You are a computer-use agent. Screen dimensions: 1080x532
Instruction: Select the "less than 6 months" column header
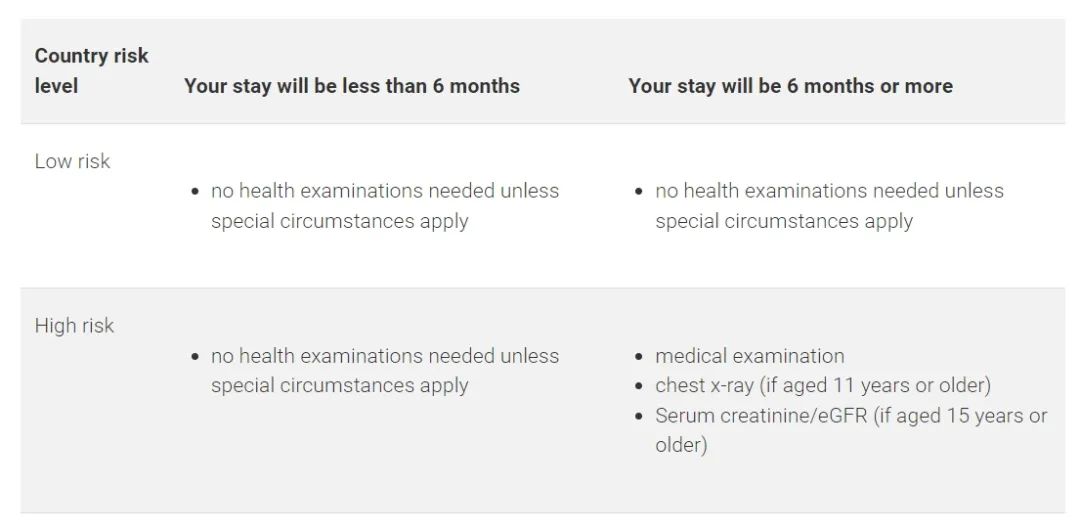tap(351, 86)
